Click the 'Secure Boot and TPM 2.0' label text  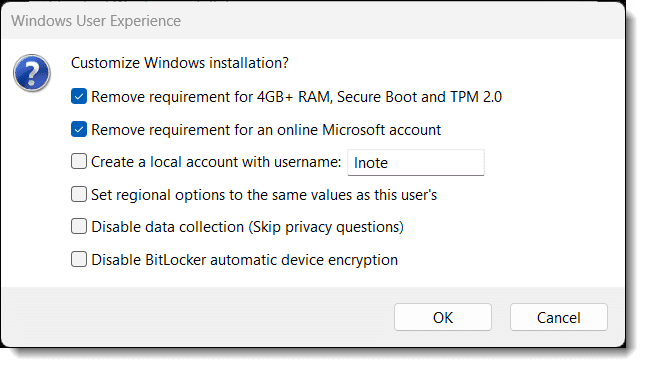[x=419, y=97]
